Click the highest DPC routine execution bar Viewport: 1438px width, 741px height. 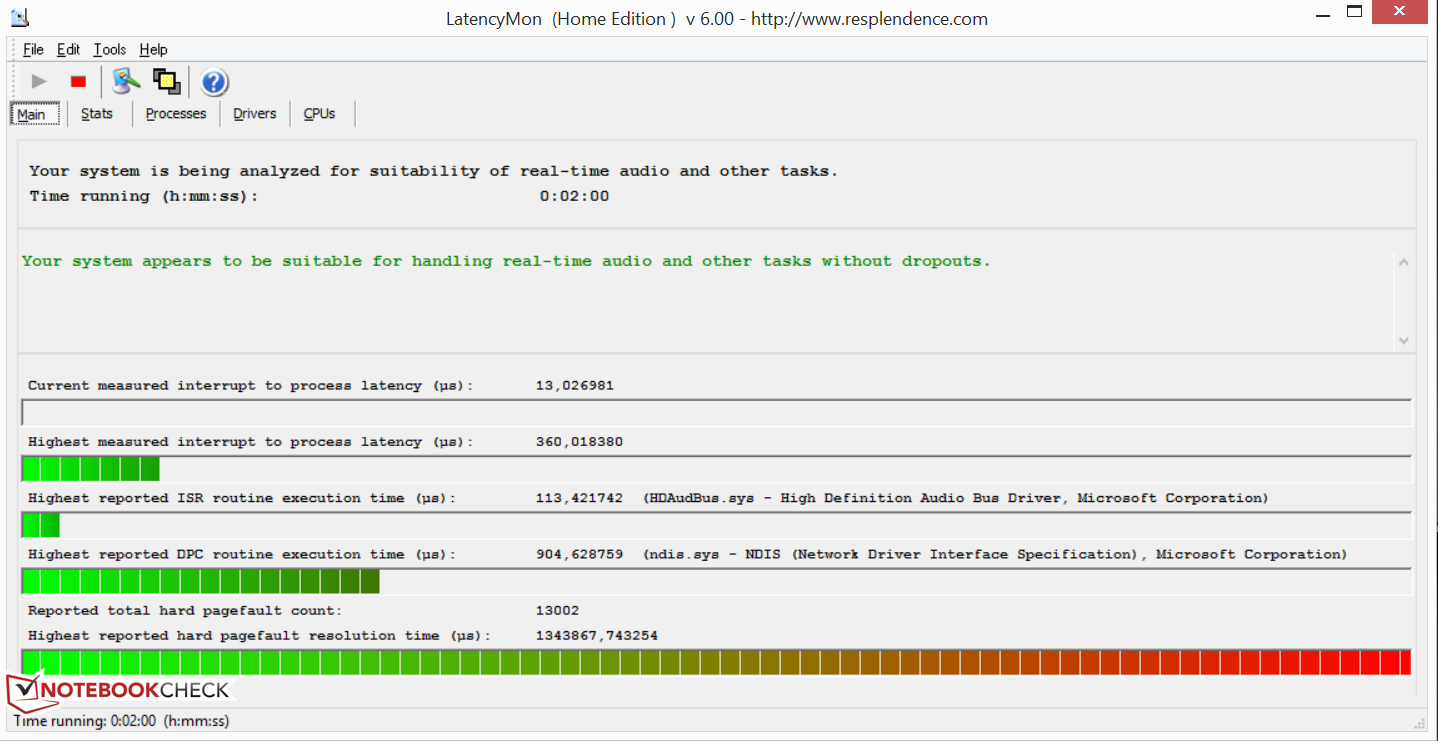[716, 581]
